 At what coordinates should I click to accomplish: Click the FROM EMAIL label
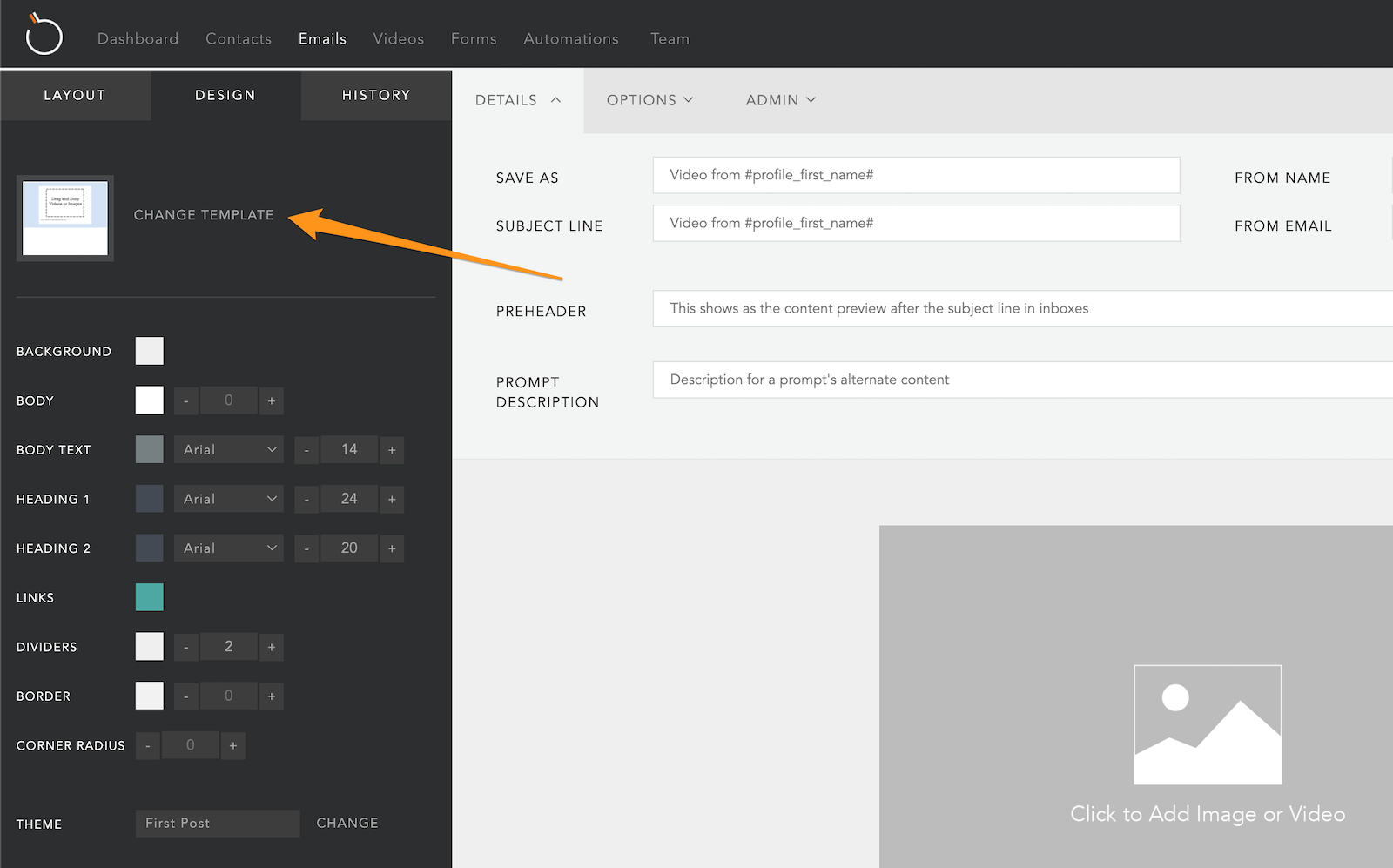(x=1283, y=225)
